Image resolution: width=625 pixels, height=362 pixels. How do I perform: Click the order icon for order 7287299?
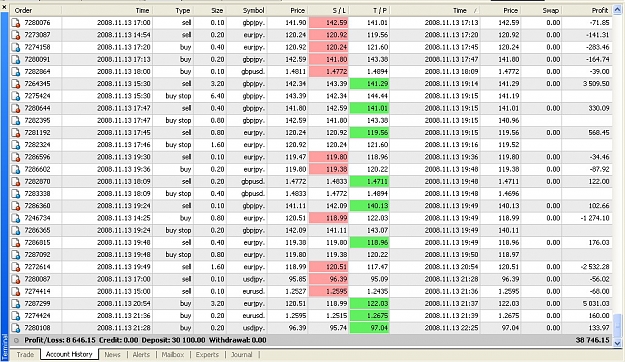(x=16, y=303)
